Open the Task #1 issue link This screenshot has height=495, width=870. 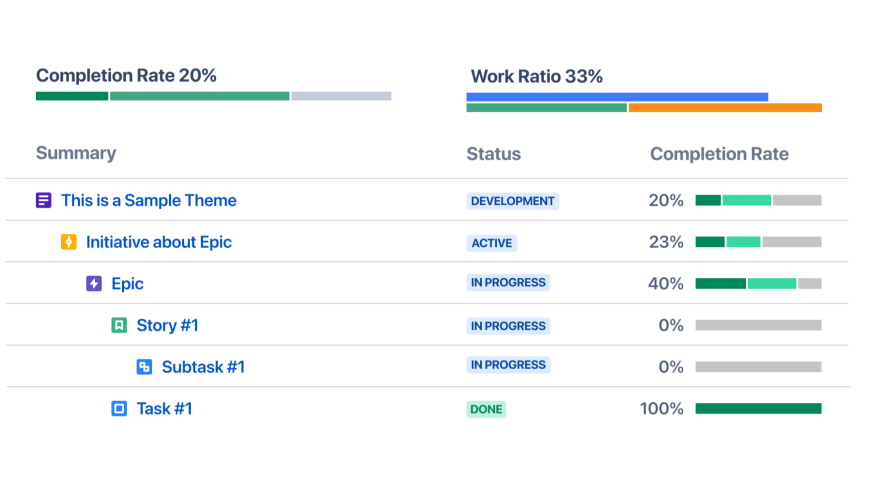(164, 409)
